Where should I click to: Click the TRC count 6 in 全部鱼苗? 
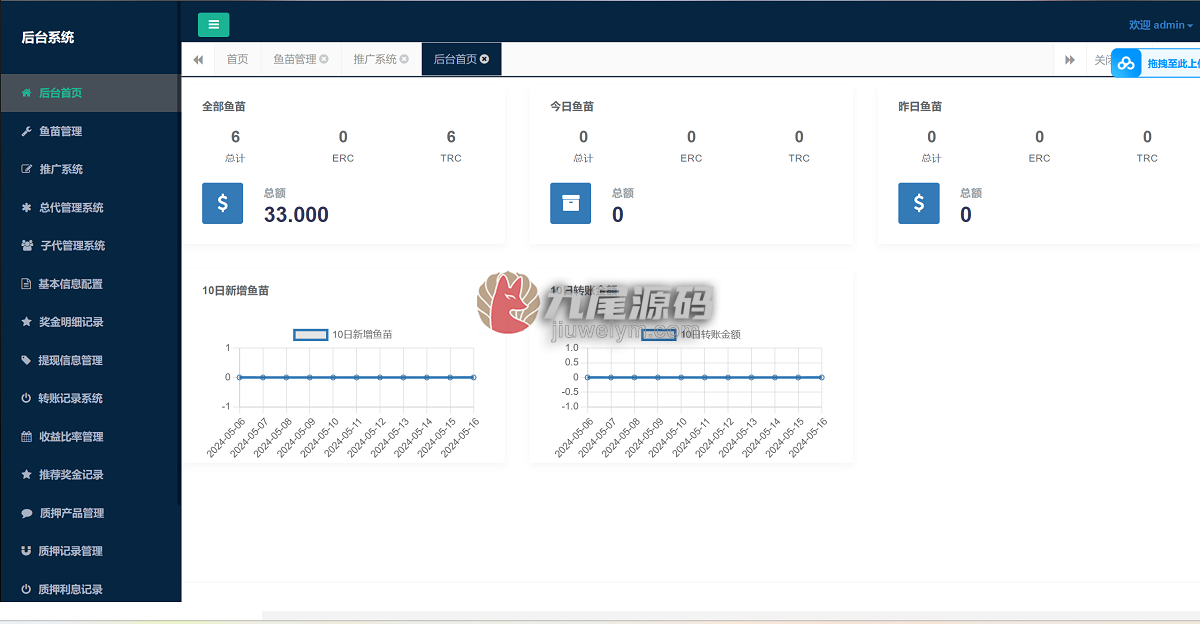pos(451,137)
